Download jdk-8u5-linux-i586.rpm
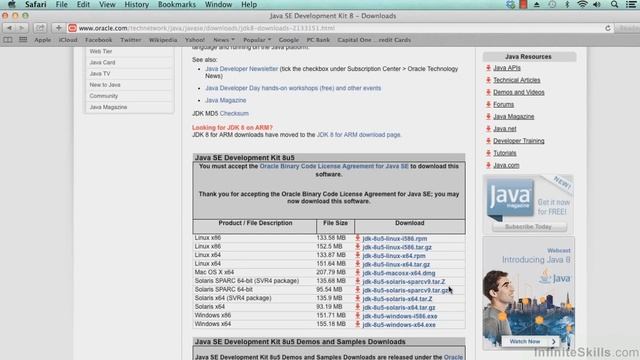The width and height of the screenshot is (640, 360). pos(395,239)
